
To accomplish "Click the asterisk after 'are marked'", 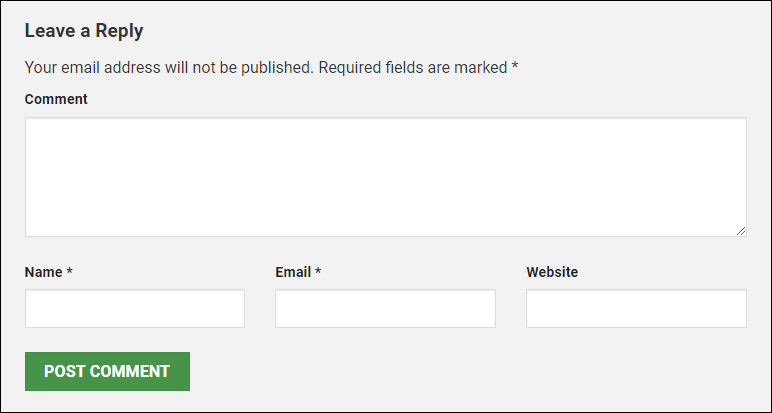I will tap(515, 67).
